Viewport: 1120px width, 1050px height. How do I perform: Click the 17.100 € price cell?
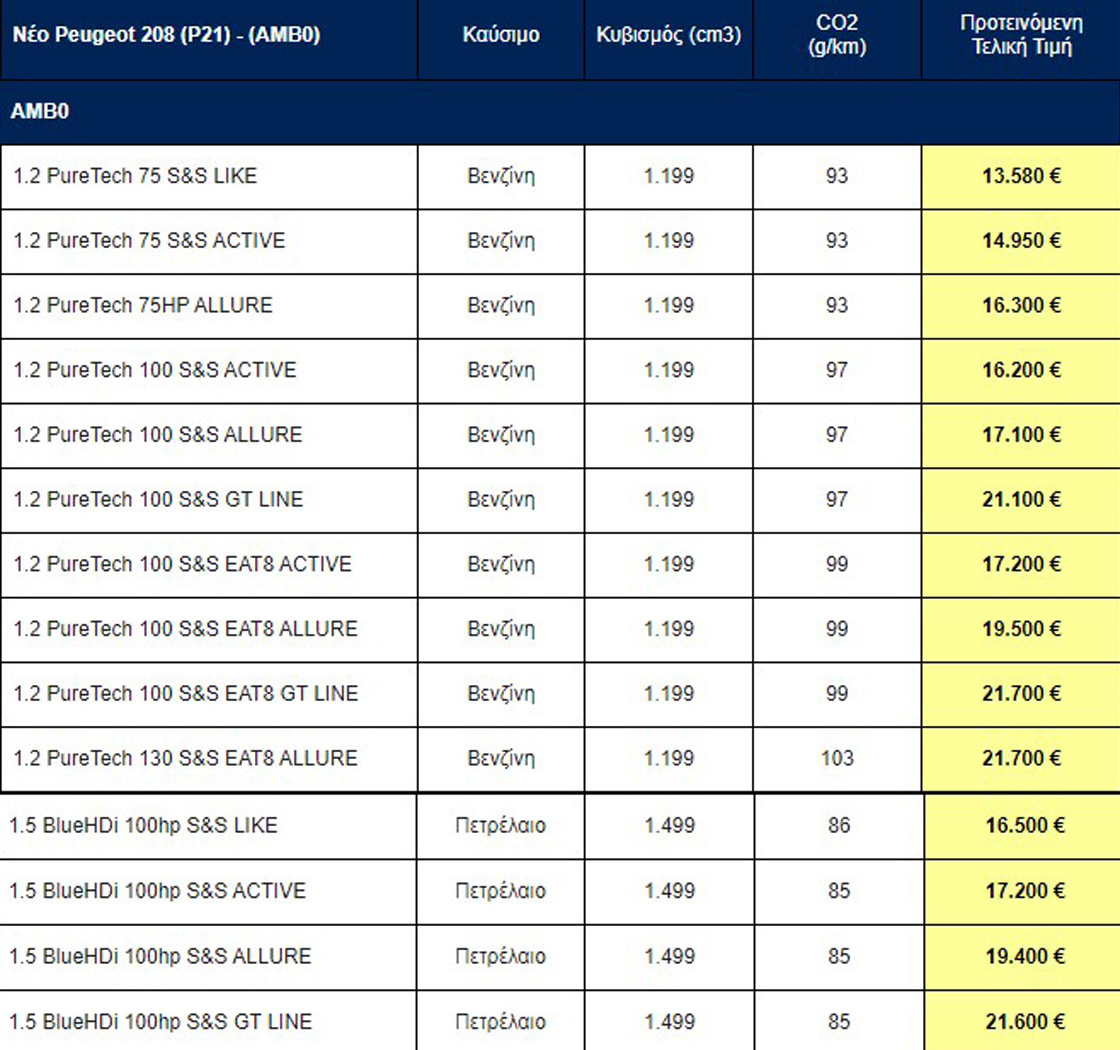pos(1021,434)
